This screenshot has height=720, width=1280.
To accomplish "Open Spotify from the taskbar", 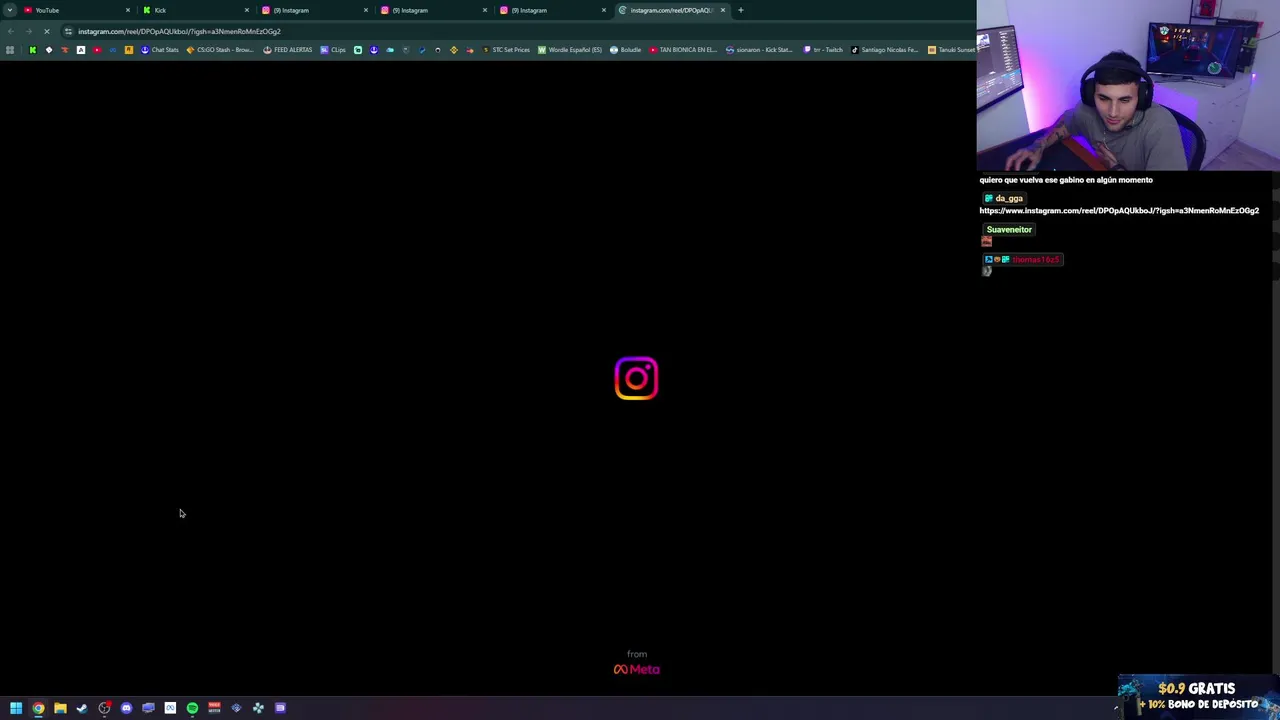I will (x=192, y=708).
